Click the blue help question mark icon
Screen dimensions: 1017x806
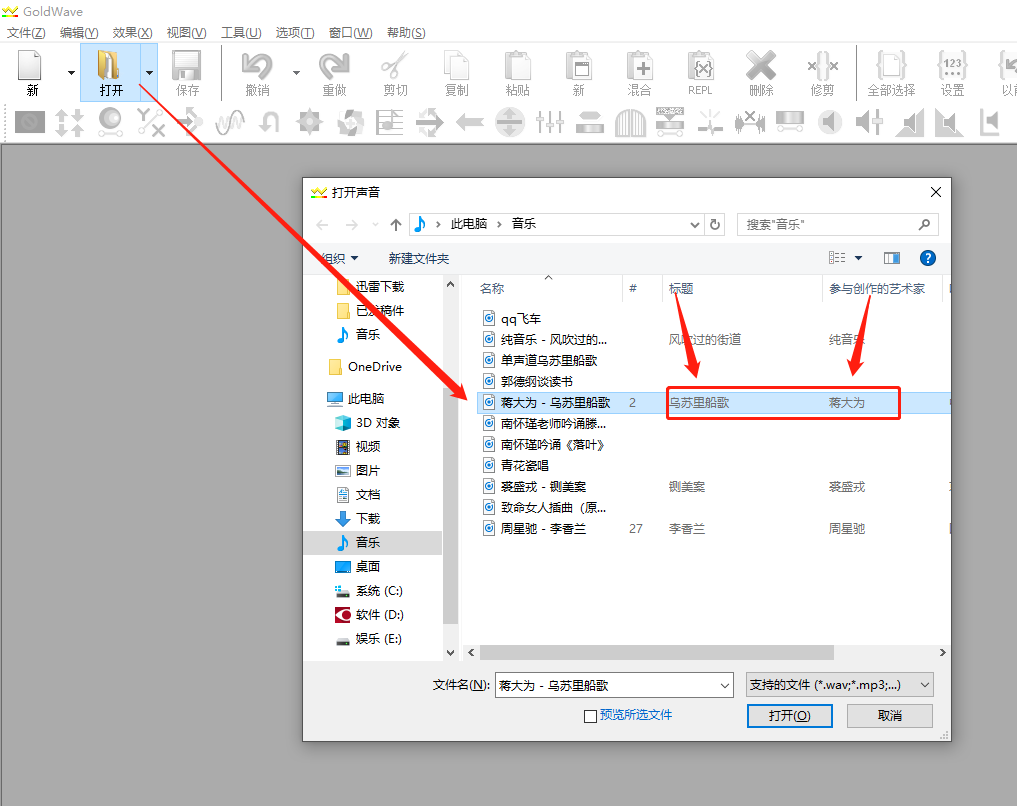(927, 258)
